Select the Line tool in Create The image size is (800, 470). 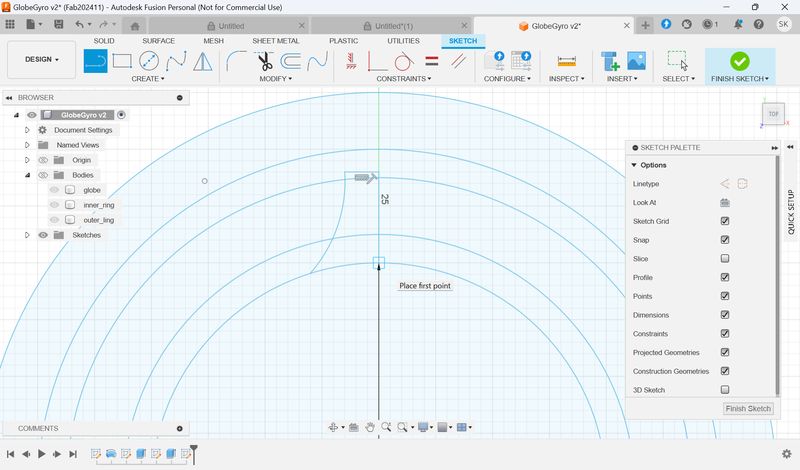(x=95, y=61)
